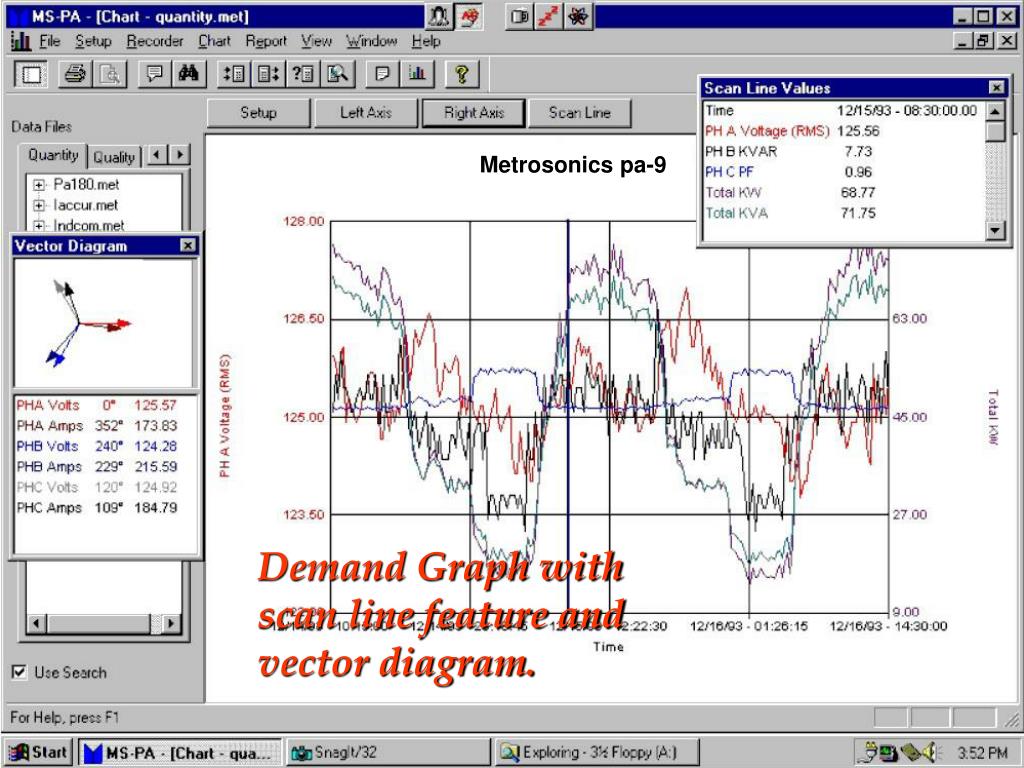Screen dimensions: 1024x768
Task: Click the Left Axis button
Action: click(x=366, y=113)
